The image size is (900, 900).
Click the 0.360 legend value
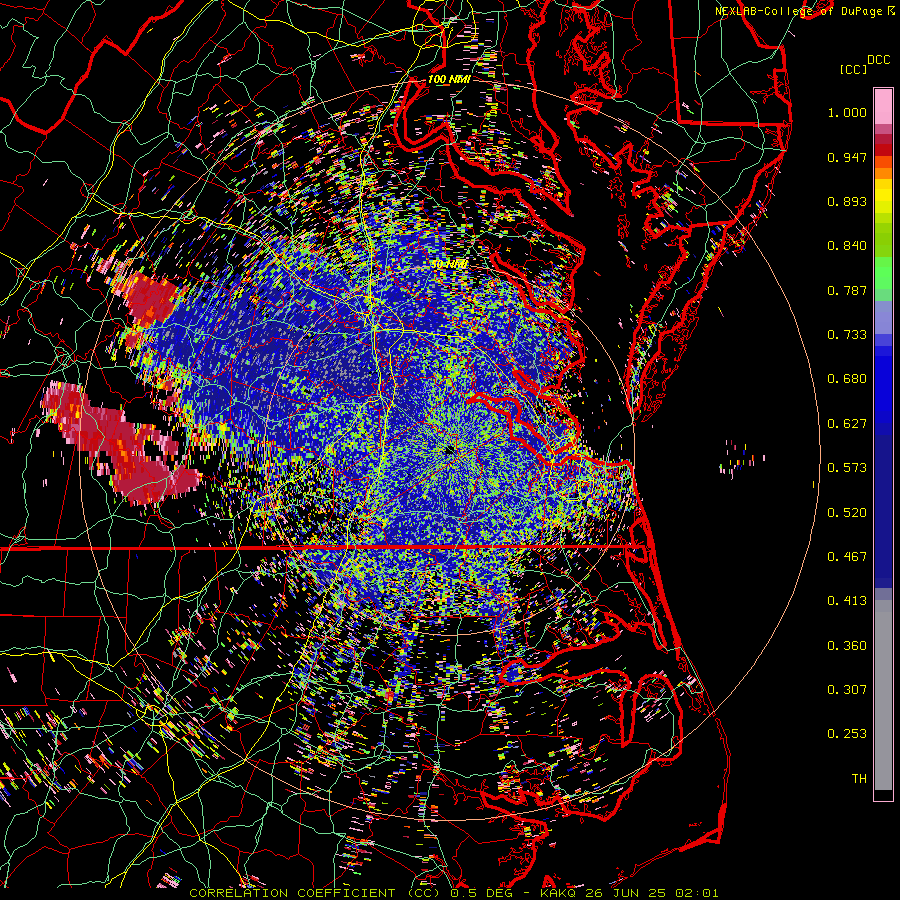[x=847, y=646]
